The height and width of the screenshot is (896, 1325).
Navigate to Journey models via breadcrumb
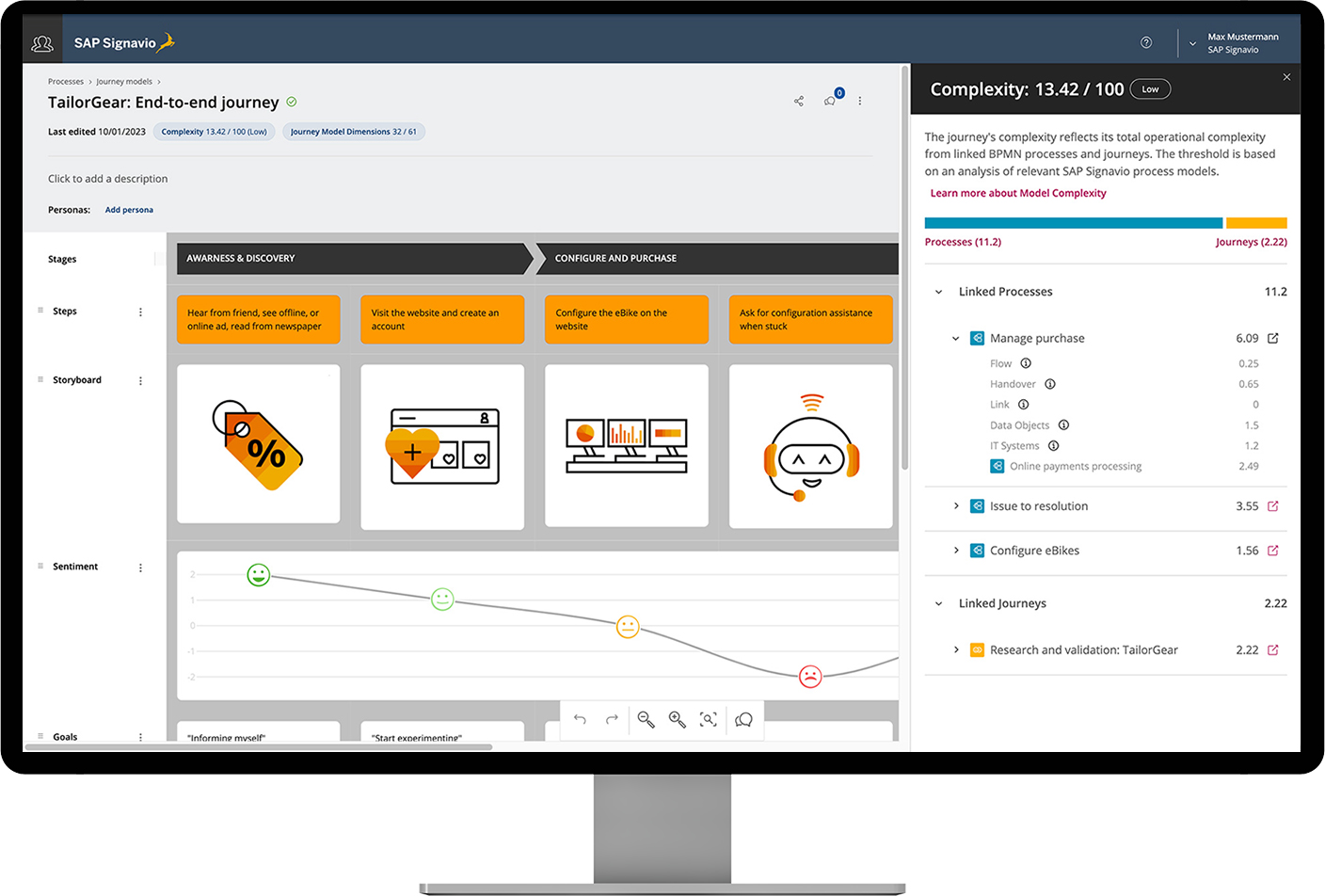(x=125, y=81)
